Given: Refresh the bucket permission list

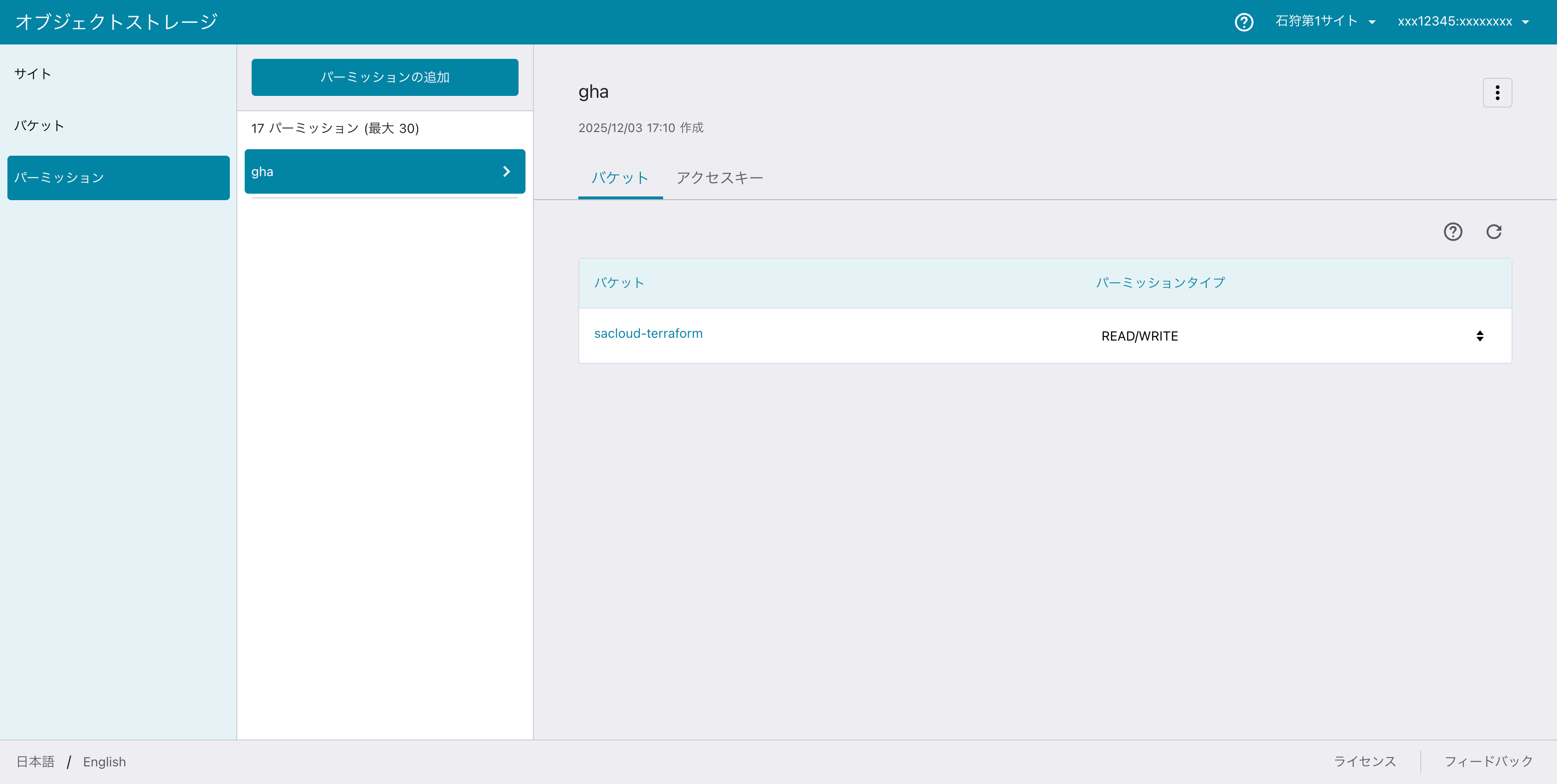Looking at the screenshot, I should point(1494,232).
